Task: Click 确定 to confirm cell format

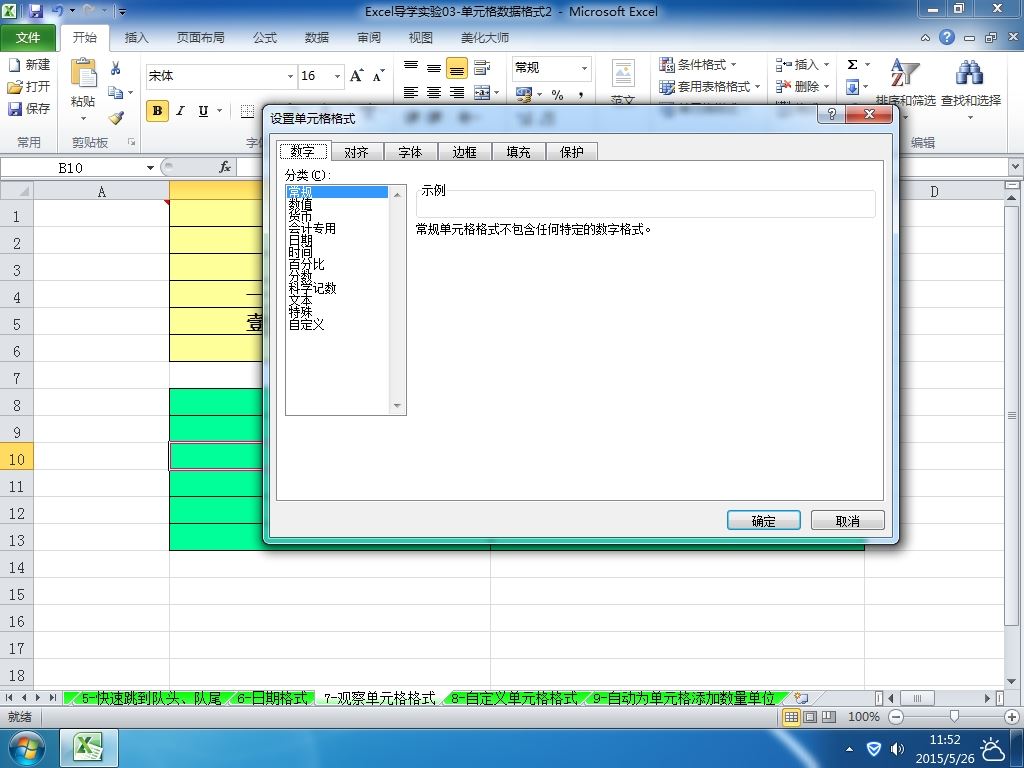Action: coord(763,520)
